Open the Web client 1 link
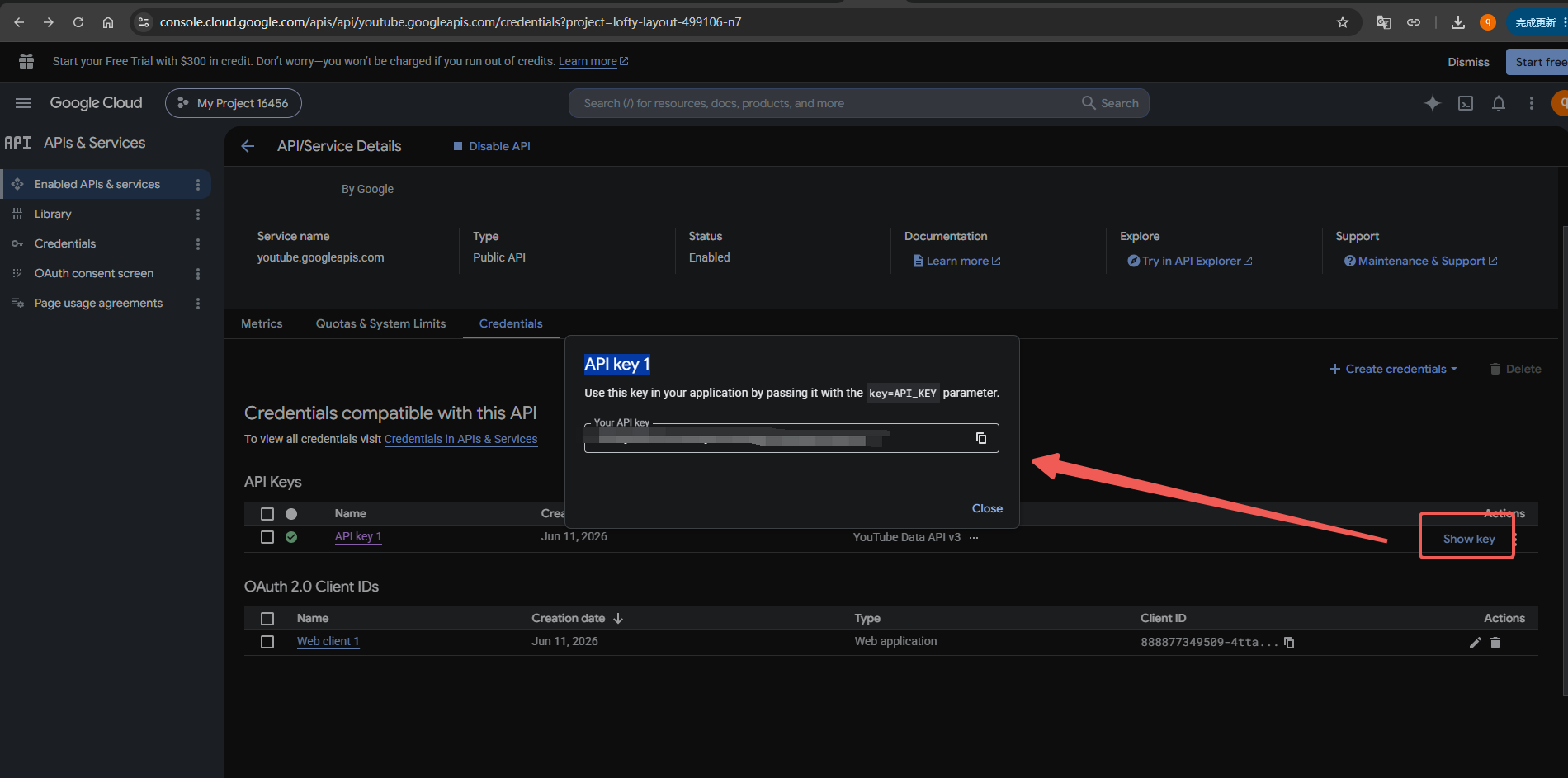 (x=328, y=641)
